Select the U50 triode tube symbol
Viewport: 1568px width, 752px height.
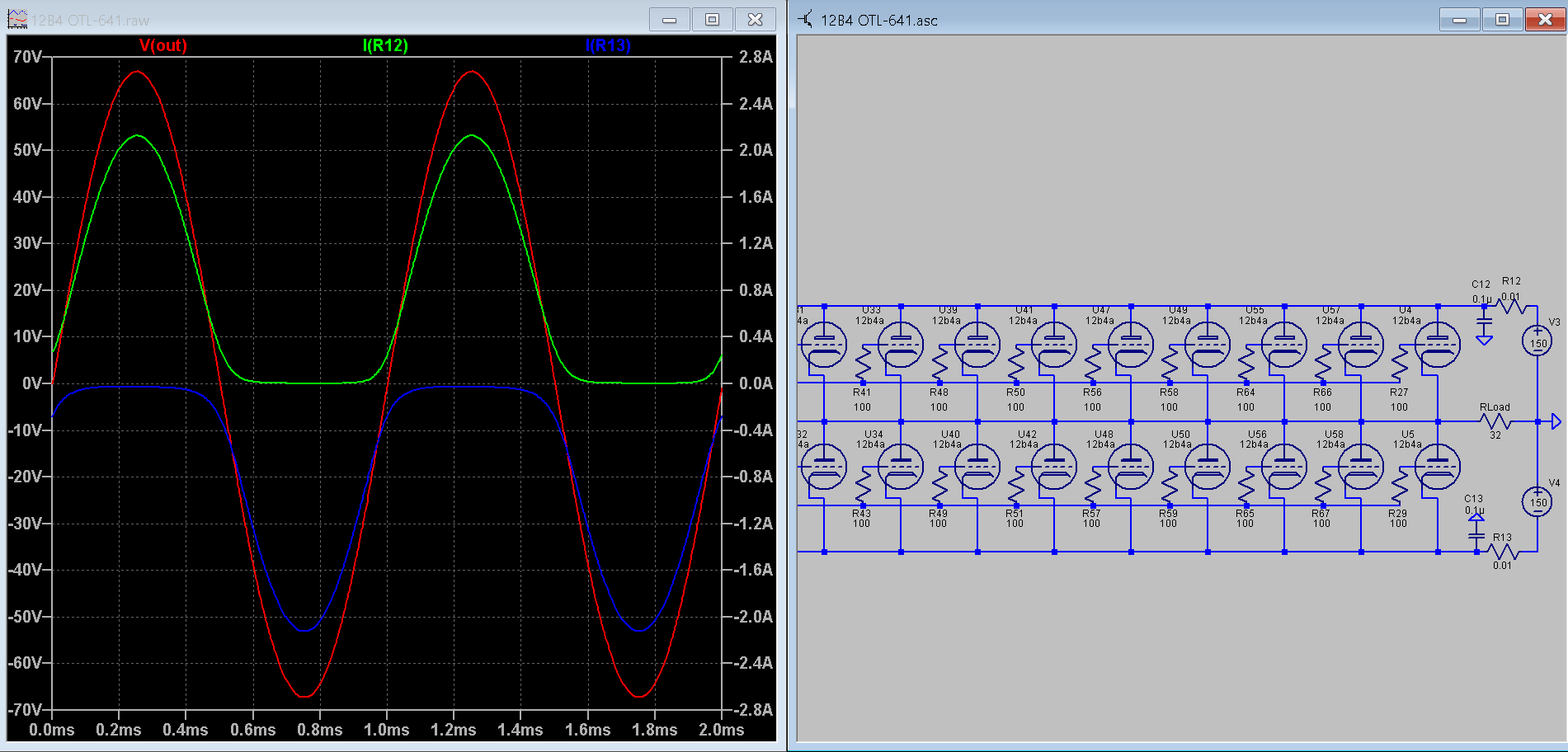coord(1208,467)
